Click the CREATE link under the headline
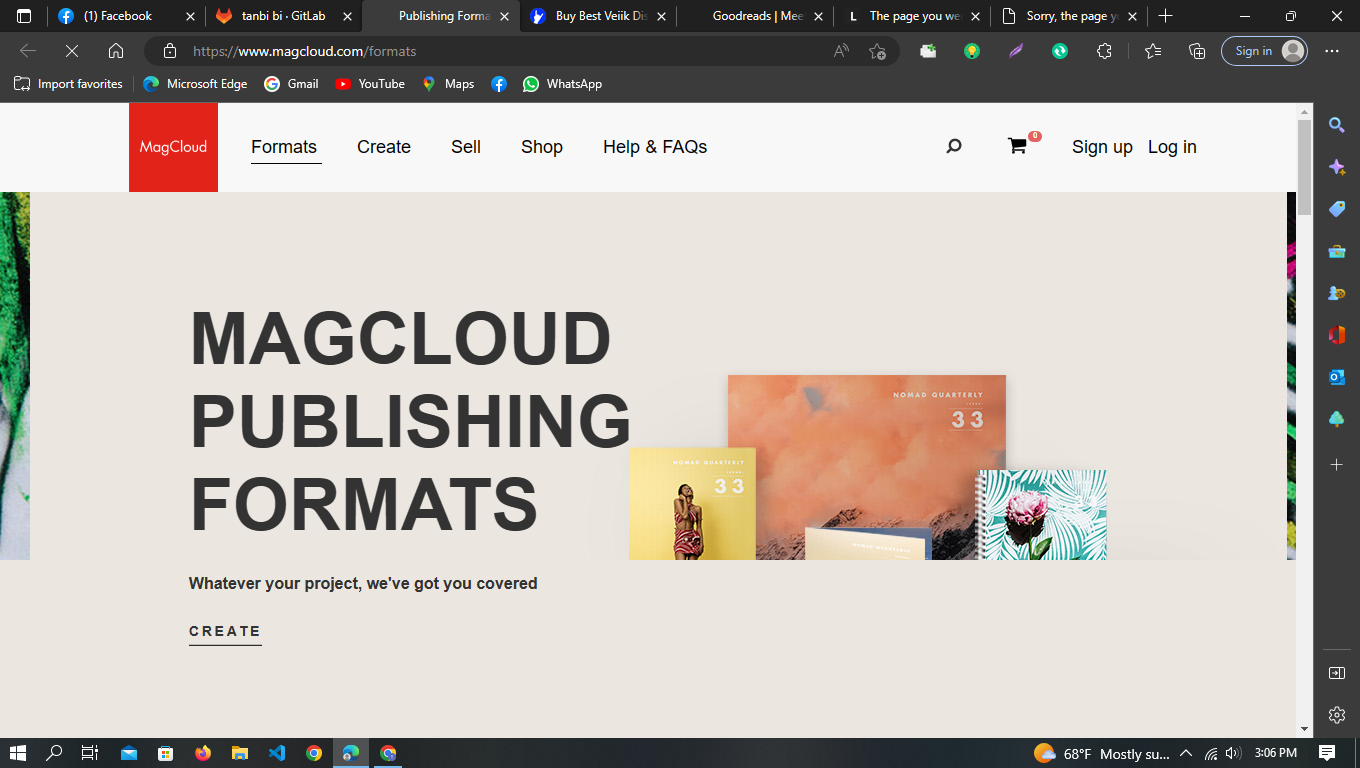The image size is (1360, 768). [225, 631]
